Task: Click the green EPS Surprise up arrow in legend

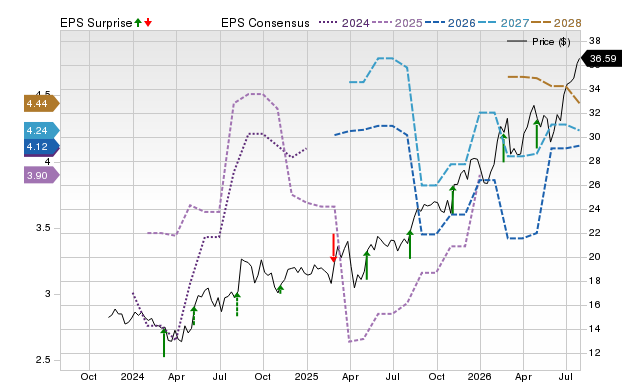Action: tap(138, 22)
